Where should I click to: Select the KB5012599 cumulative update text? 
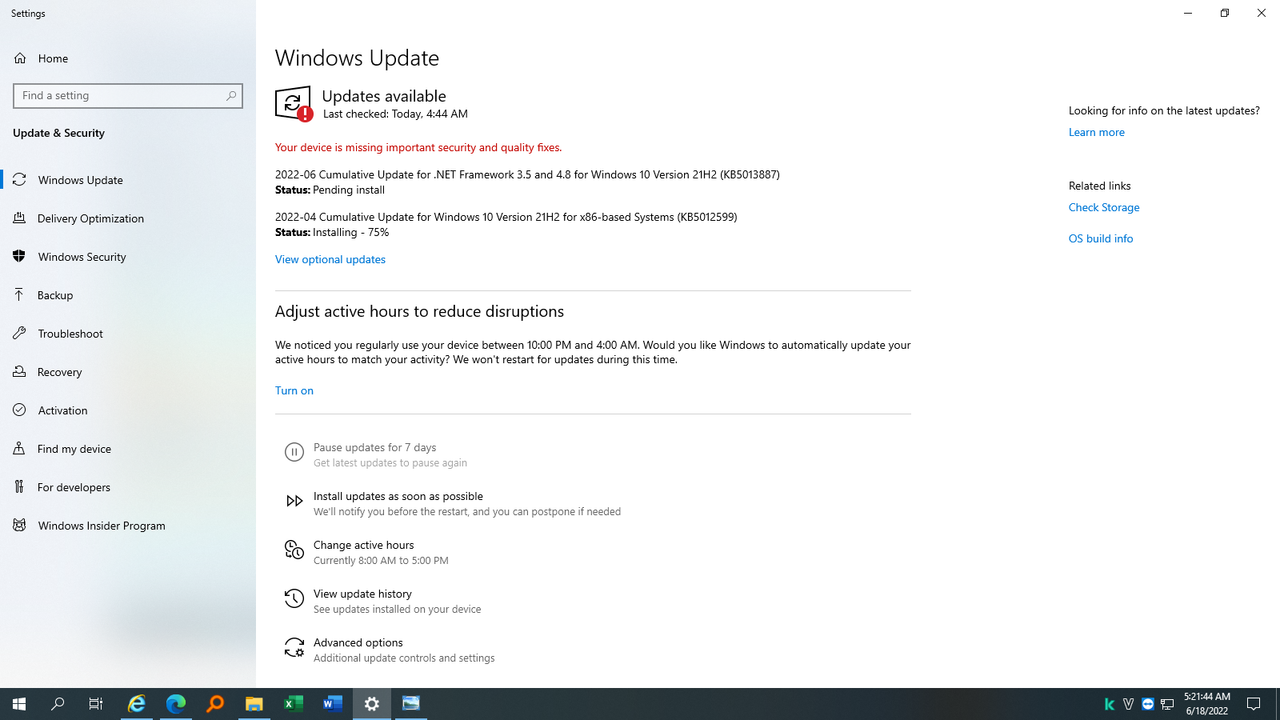click(506, 217)
